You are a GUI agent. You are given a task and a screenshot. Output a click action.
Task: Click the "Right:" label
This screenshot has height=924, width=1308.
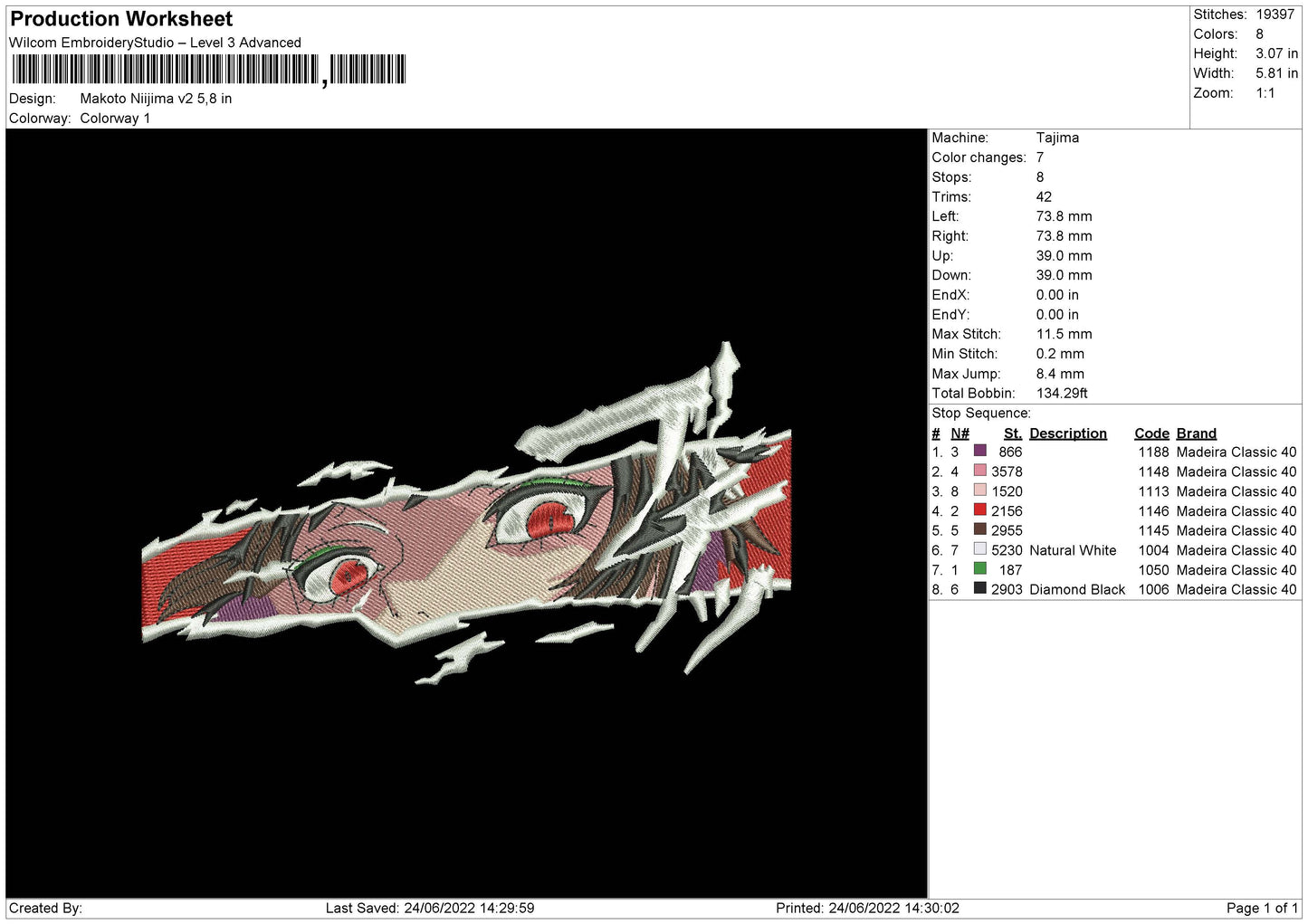tap(950, 236)
